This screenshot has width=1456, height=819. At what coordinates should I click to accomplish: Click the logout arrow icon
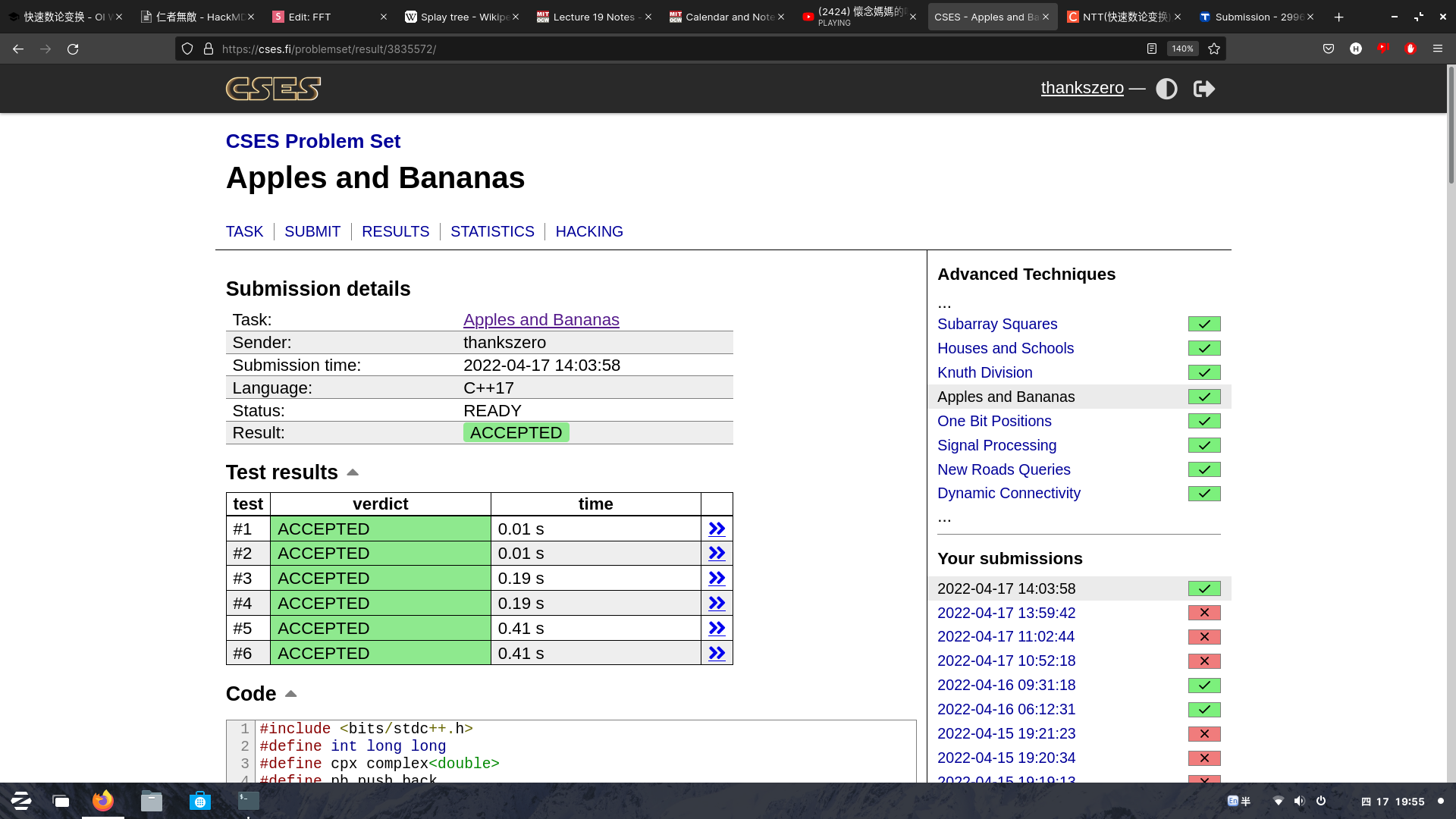tap(1203, 89)
